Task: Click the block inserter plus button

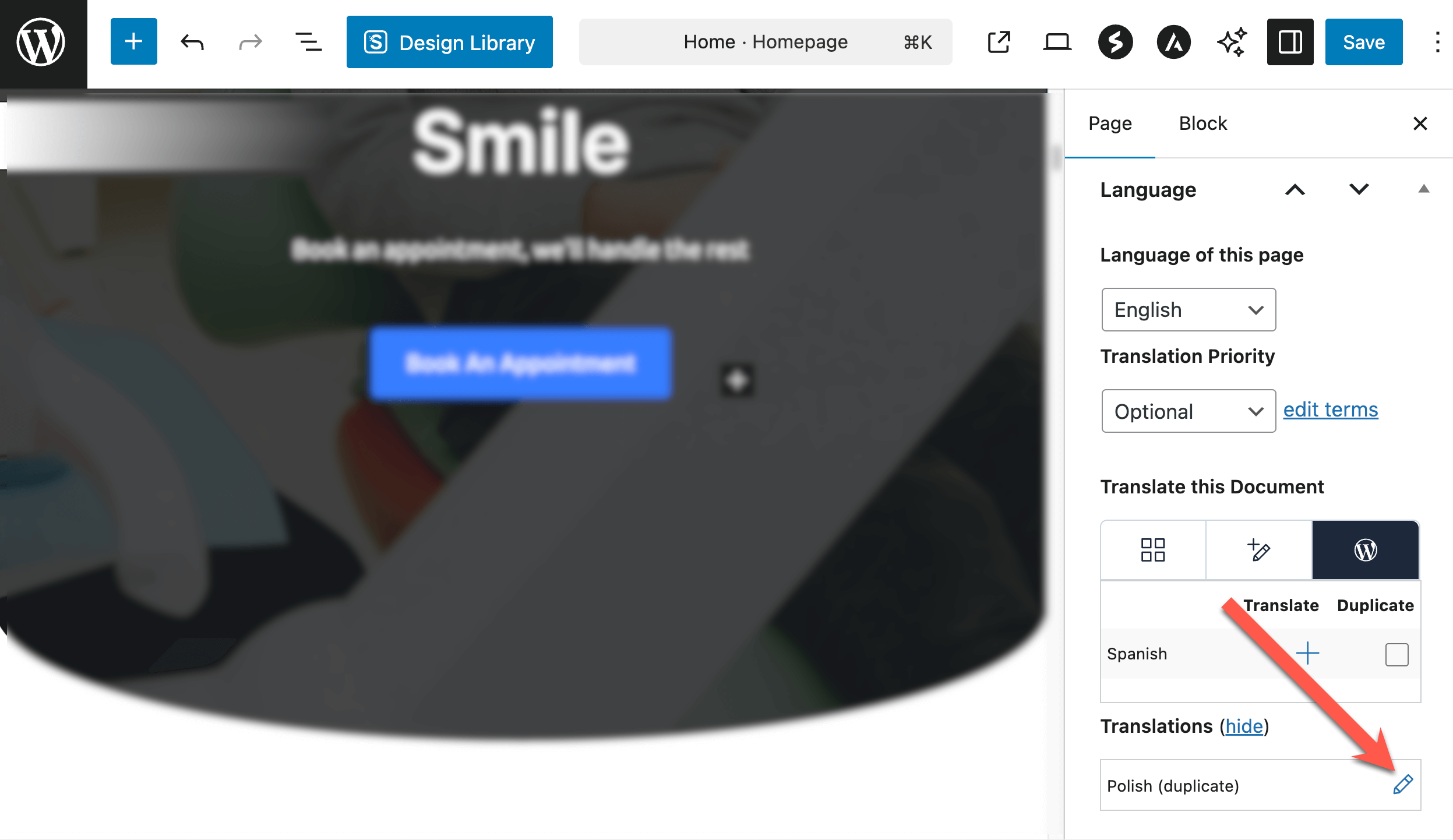Action: (133, 42)
